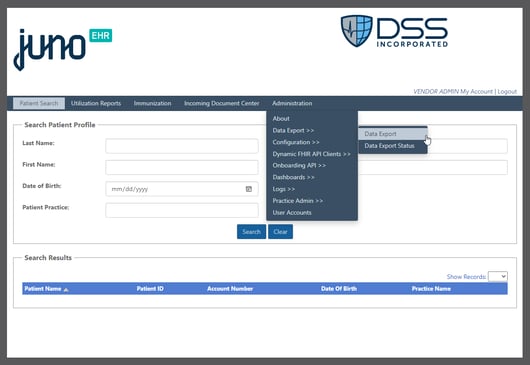Expand the Practice Admin >> submenu
The width and height of the screenshot is (530, 365).
pos(297,201)
